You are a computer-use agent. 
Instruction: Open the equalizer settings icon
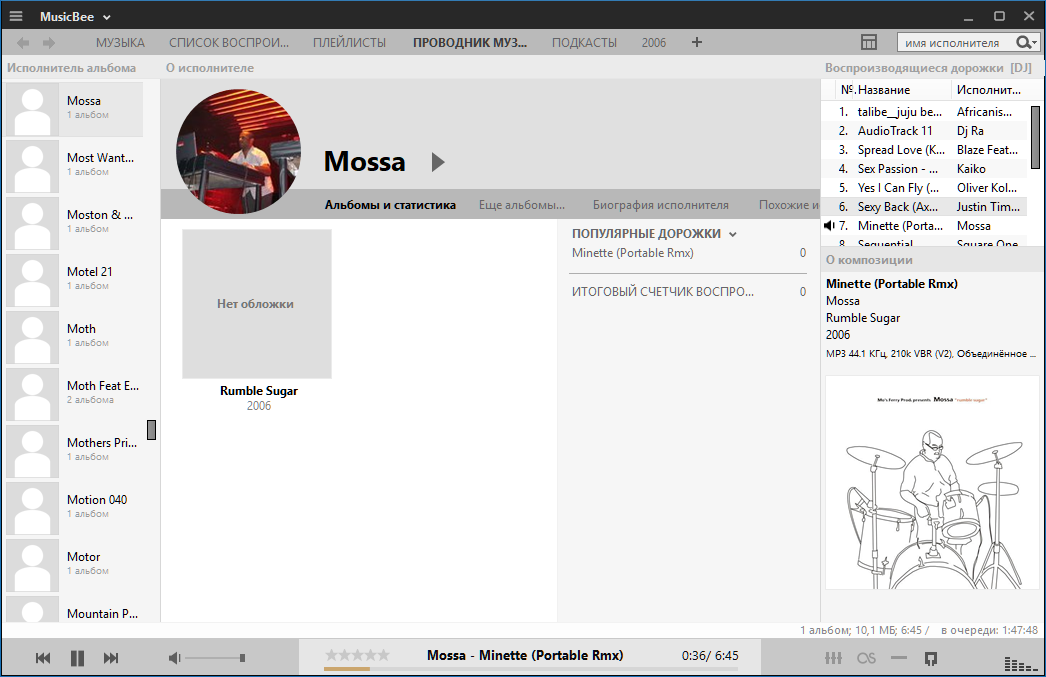point(832,658)
